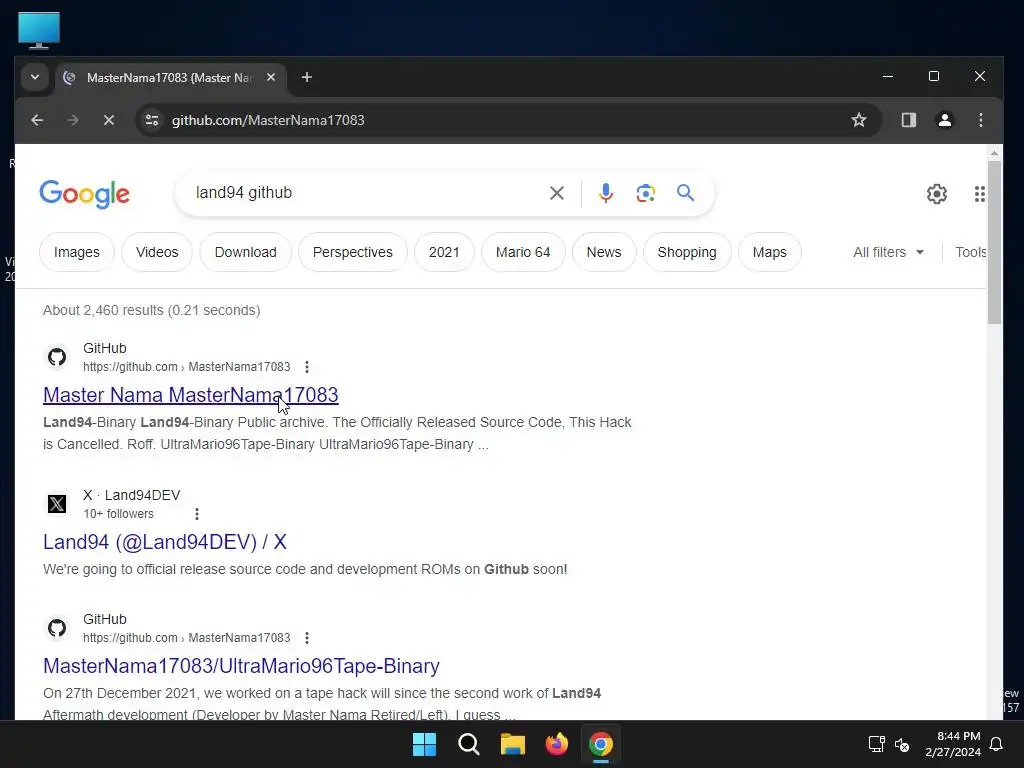Open options for UltraMario96Tape-Binary result
Image resolution: width=1024 pixels, height=768 pixels.
pos(307,638)
